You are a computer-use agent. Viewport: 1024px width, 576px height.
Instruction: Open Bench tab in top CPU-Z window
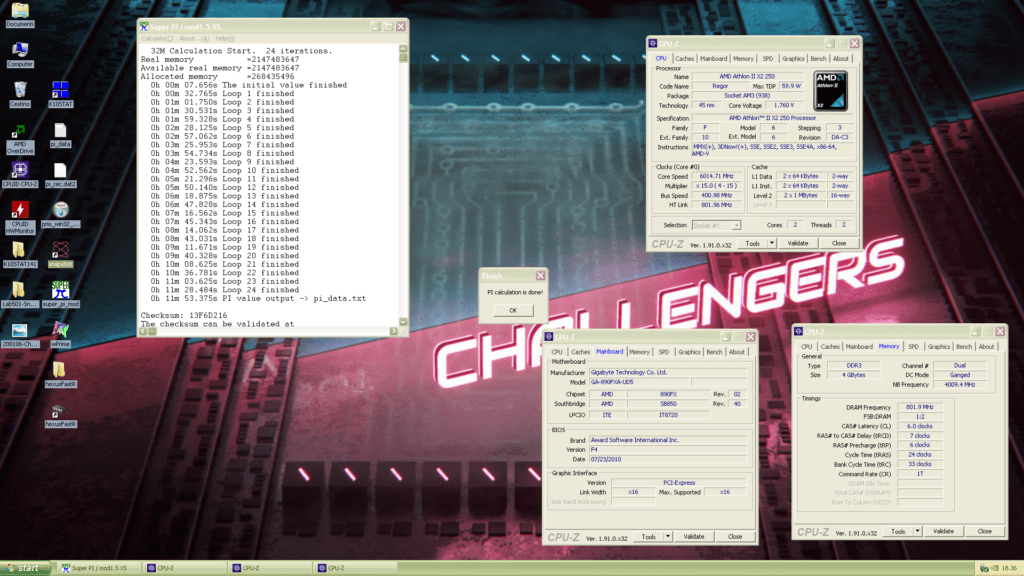pyautogui.click(x=818, y=59)
